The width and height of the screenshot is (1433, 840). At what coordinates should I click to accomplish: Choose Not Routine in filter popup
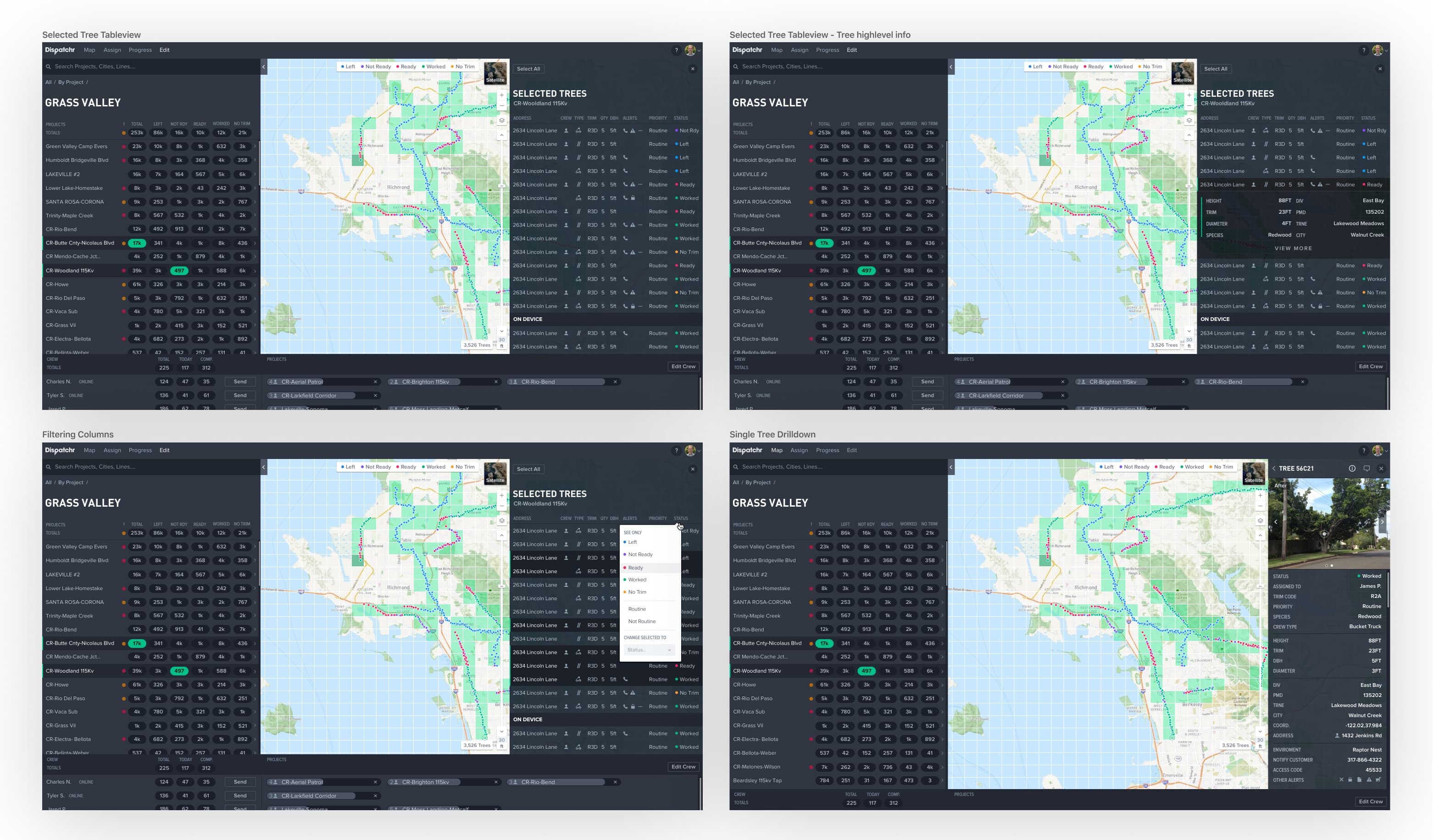click(642, 621)
